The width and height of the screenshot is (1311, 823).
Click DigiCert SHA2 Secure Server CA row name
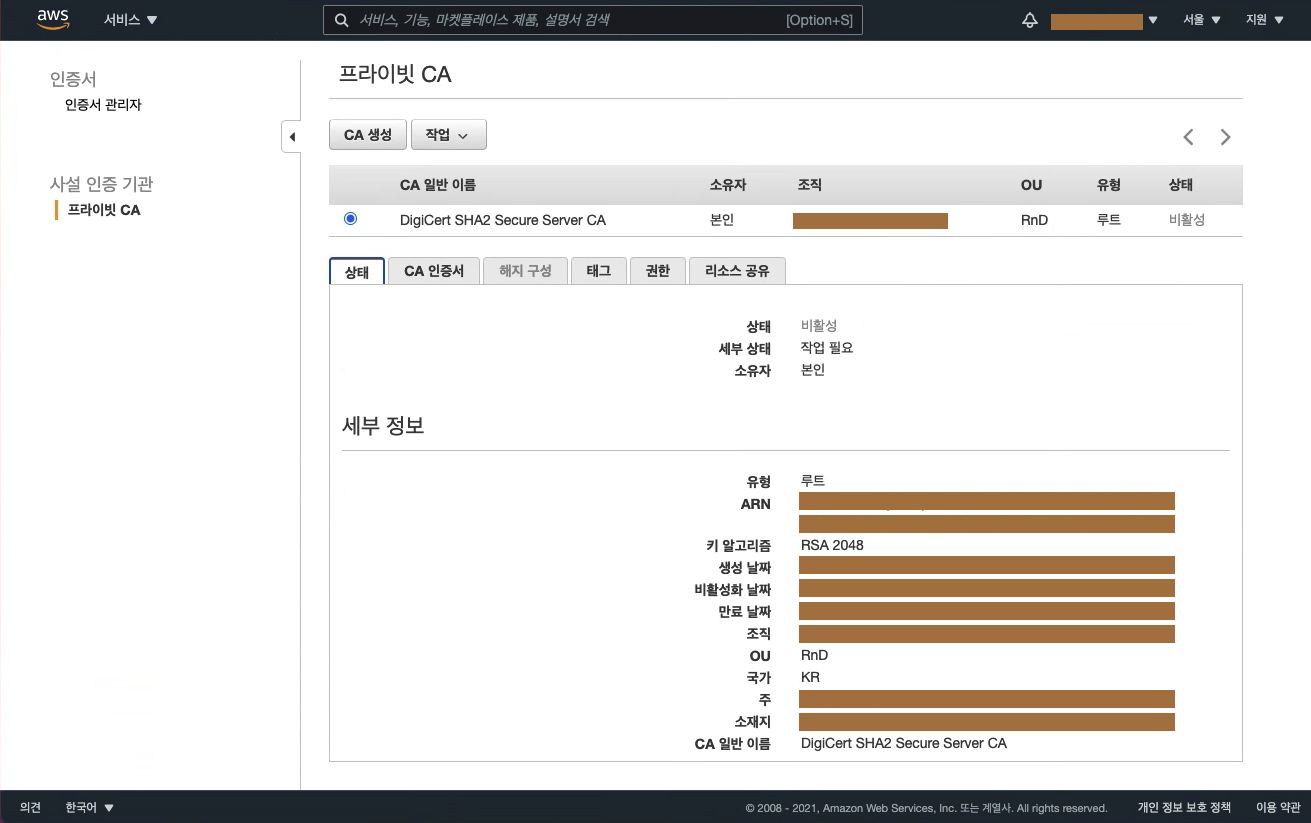point(503,220)
